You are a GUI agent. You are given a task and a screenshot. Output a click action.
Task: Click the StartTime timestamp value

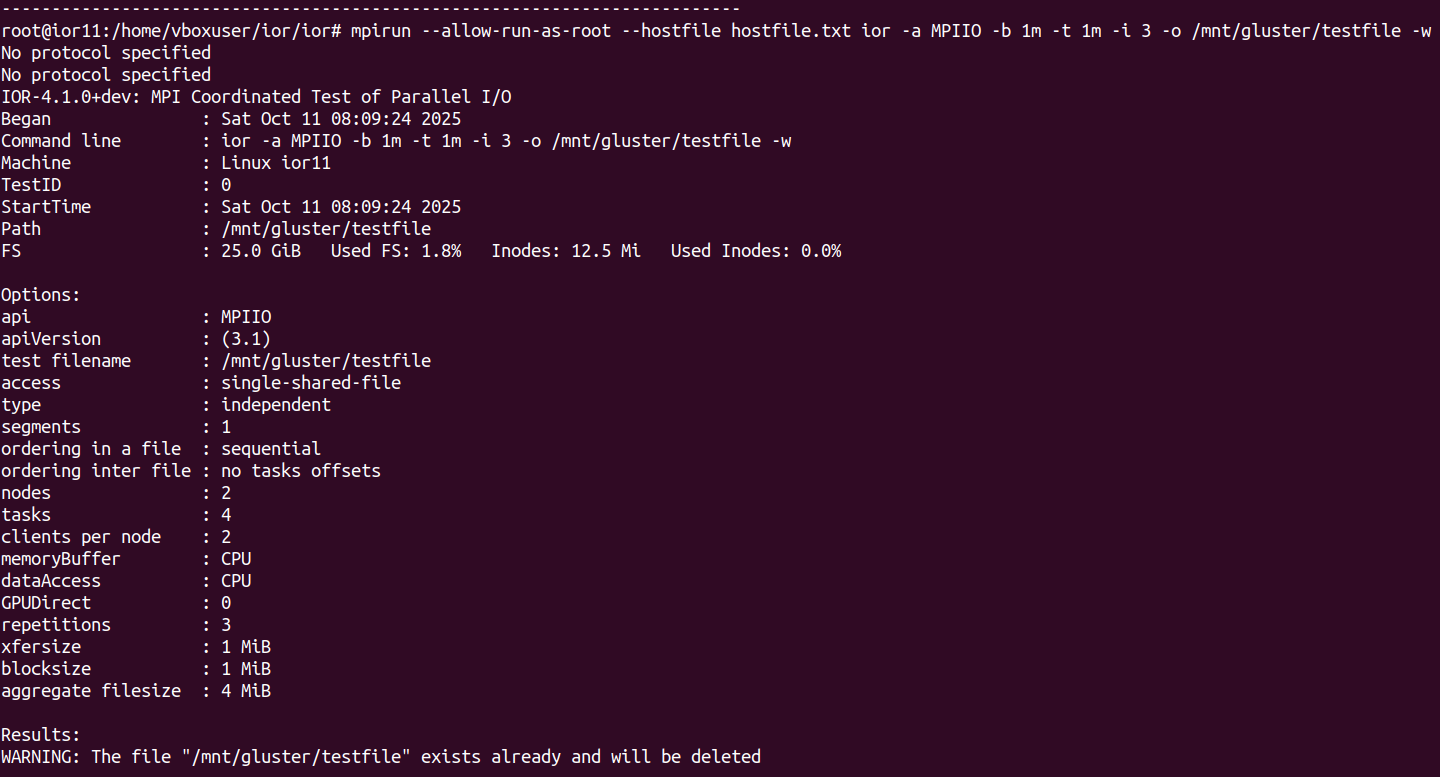coord(341,207)
